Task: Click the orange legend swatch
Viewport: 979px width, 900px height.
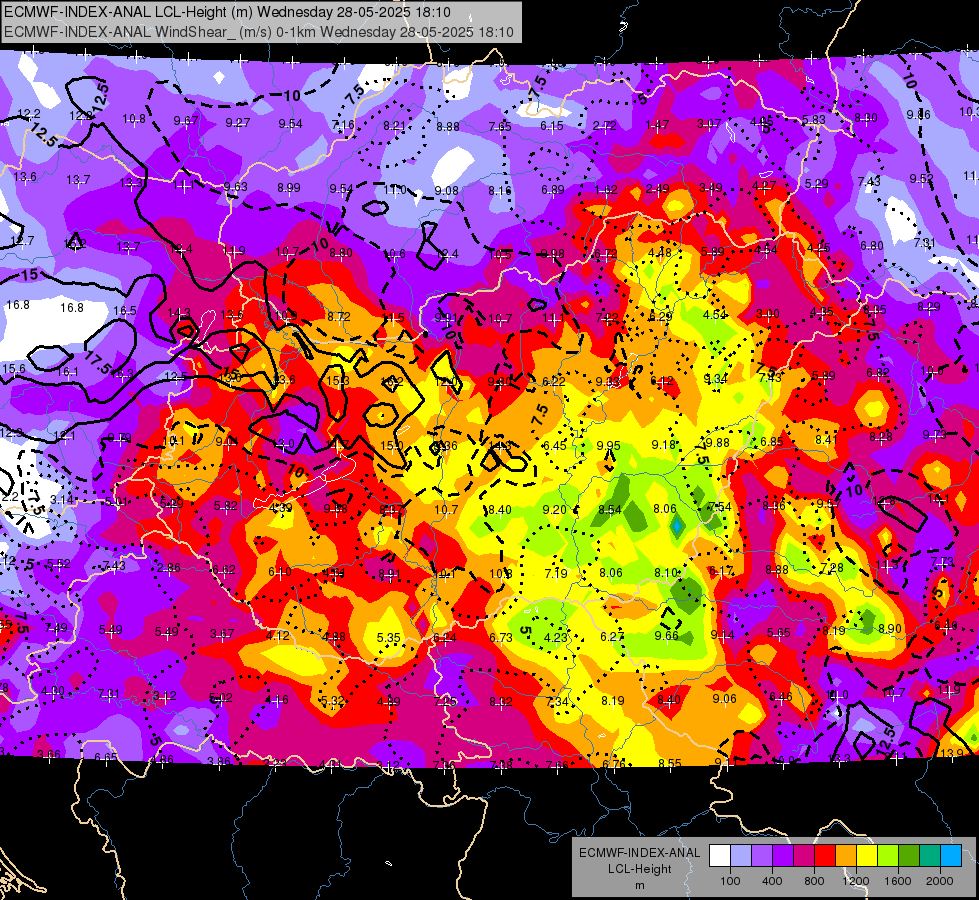Action: tap(846, 855)
